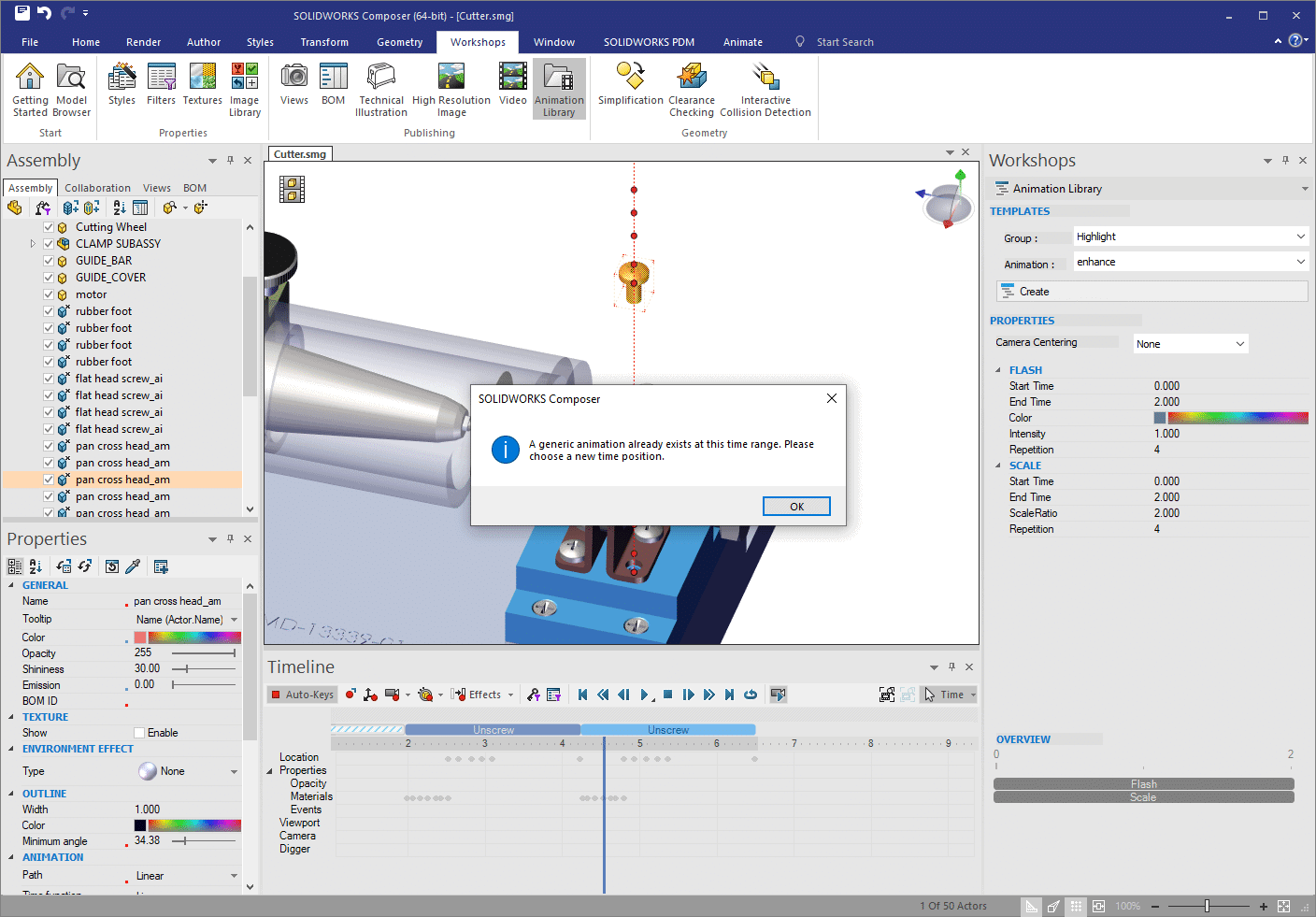Select the second Unscrew timeline block

point(668,730)
